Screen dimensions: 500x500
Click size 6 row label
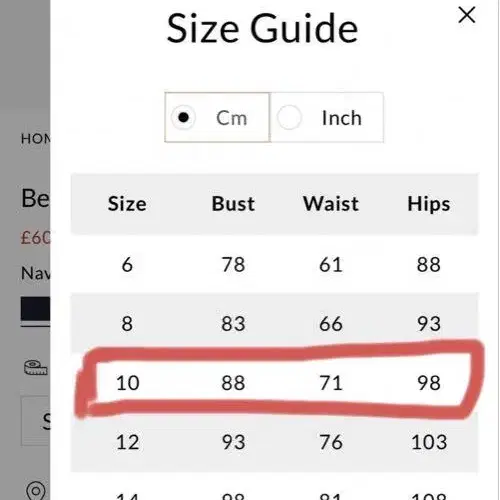pos(127,265)
